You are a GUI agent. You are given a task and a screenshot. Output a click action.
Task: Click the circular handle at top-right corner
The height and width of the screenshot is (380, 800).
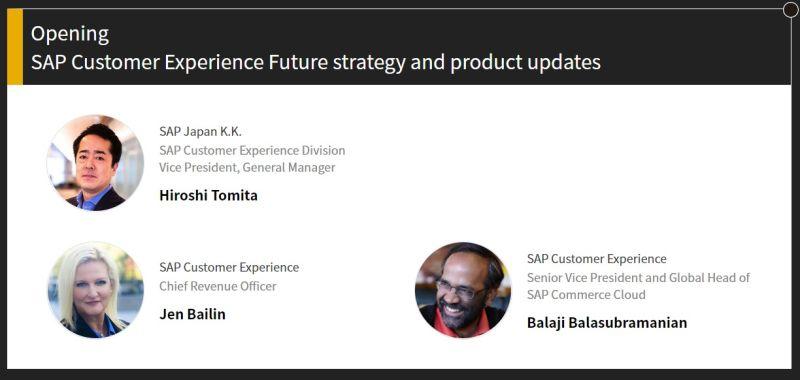(x=790, y=10)
